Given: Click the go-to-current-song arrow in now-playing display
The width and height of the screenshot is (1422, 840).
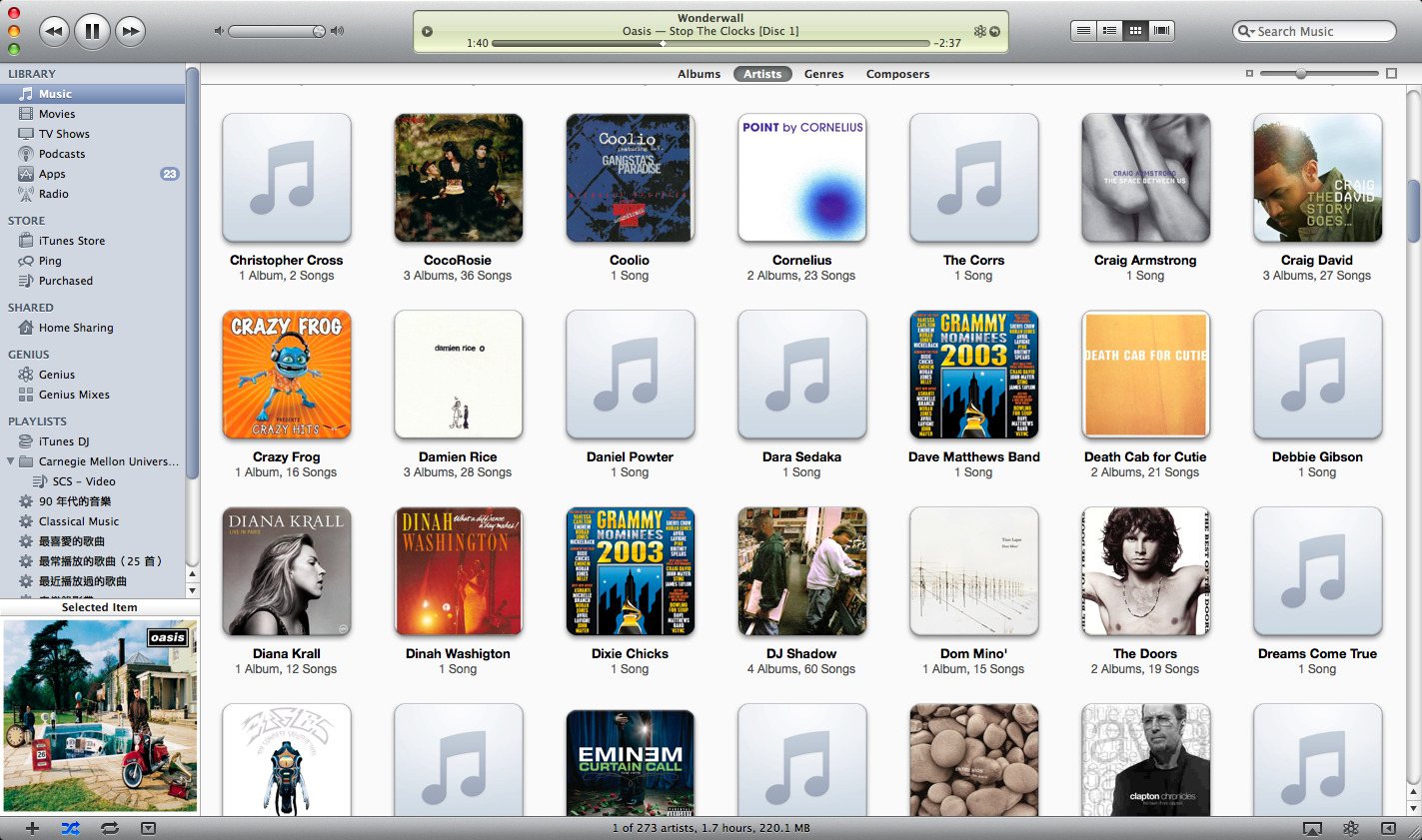Looking at the screenshot, I should [994, 31].
